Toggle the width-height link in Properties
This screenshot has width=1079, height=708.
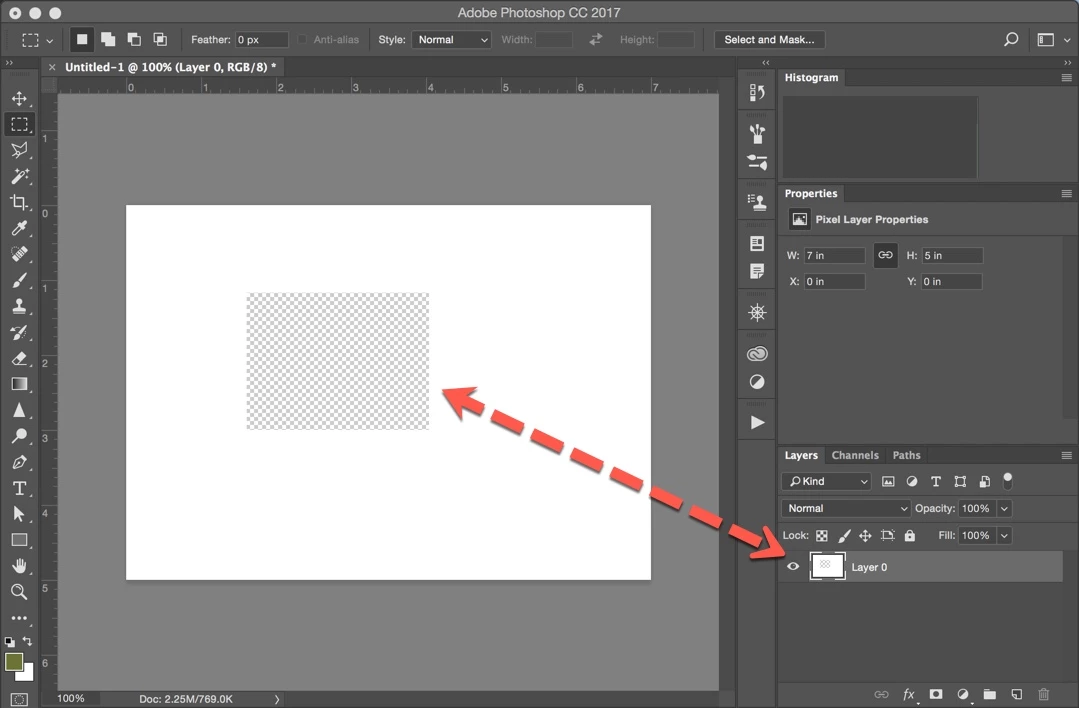(885, 255)
